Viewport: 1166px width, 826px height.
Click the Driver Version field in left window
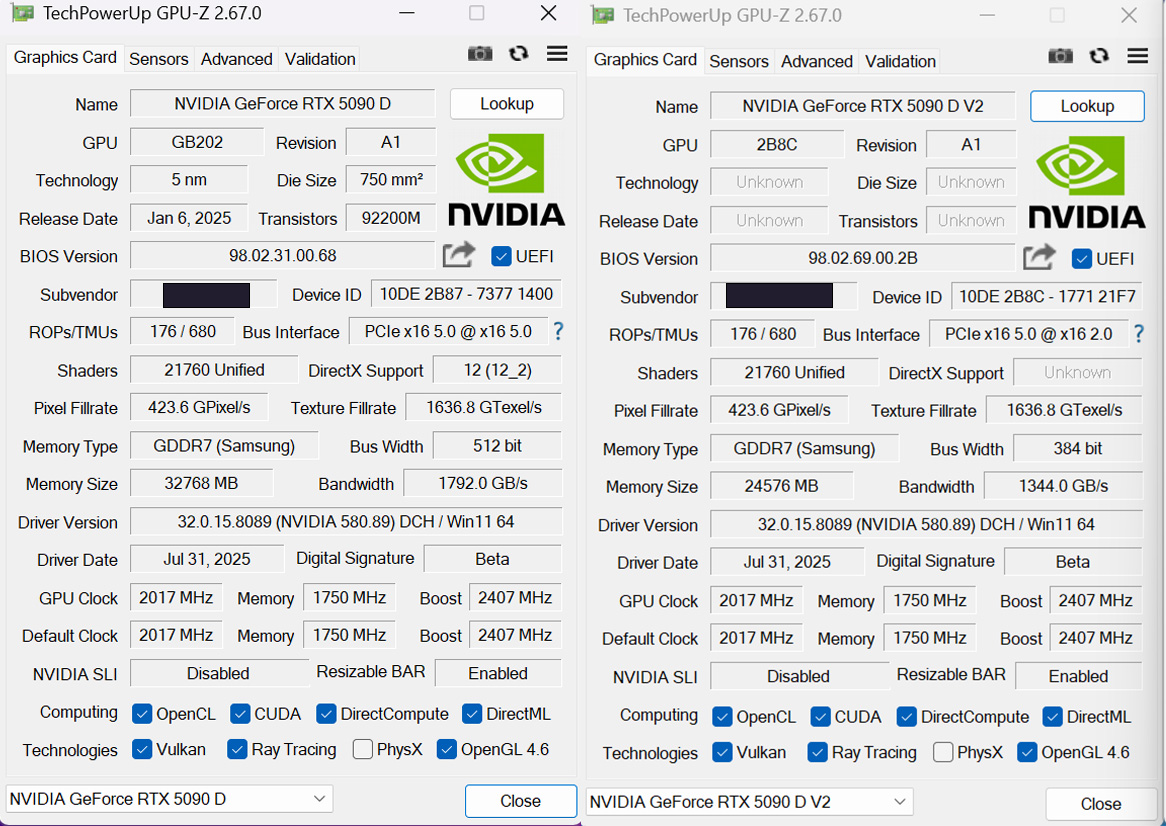click(x=346, y=522)
